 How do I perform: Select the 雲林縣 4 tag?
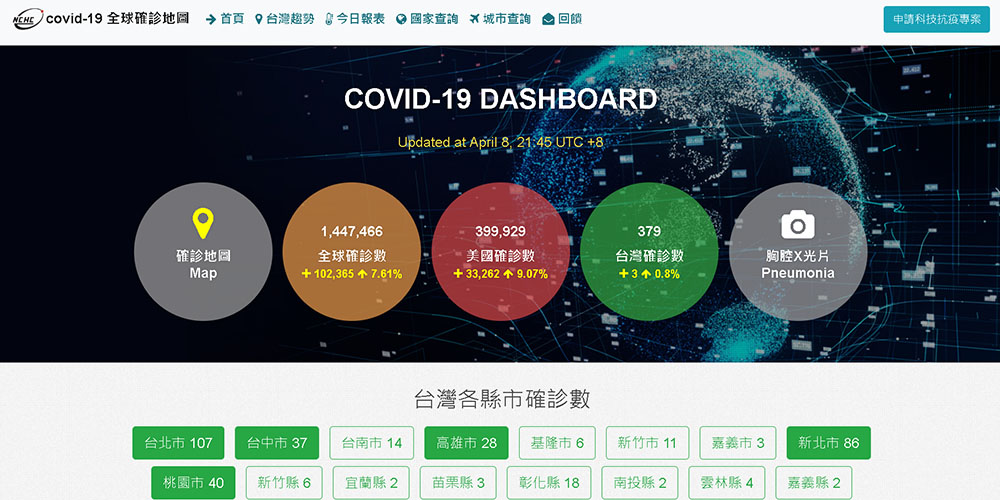(x=726, y=483)
